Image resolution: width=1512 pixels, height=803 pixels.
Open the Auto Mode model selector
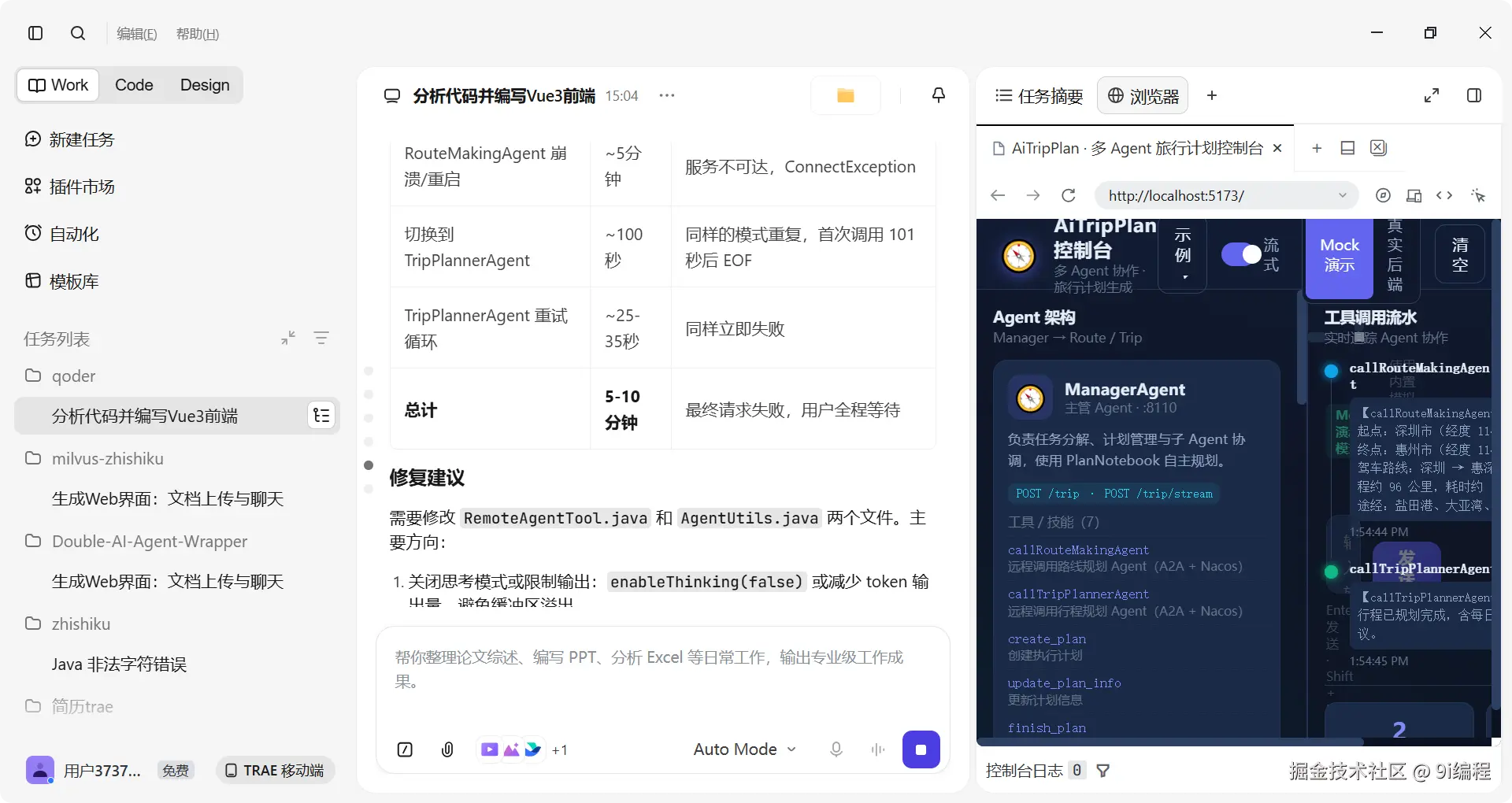coord(744,749)
